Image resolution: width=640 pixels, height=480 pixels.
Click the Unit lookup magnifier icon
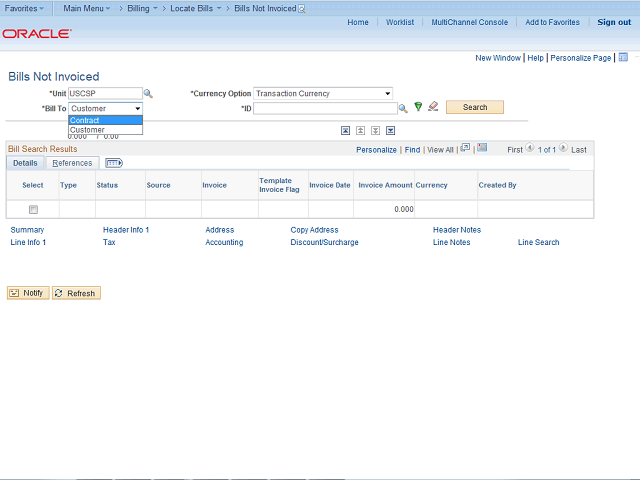tap(148, 94)
